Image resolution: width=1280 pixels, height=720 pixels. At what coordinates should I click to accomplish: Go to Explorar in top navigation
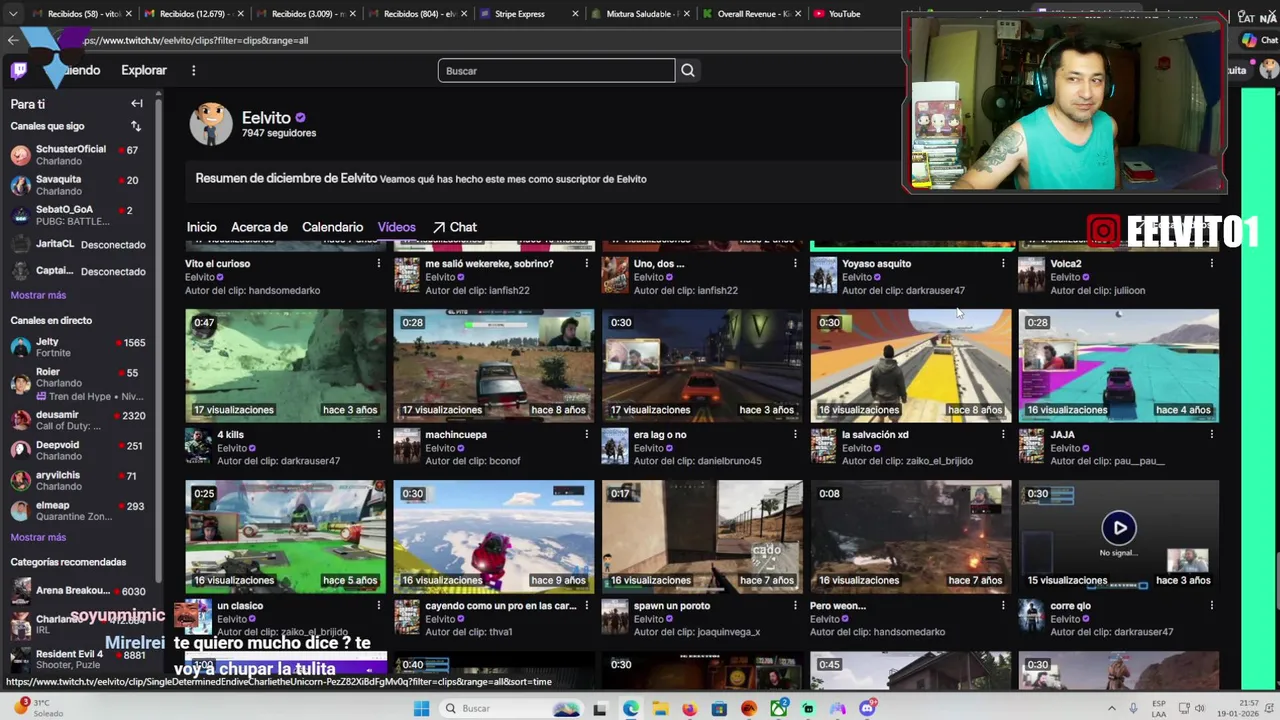(x=144, y=70)
